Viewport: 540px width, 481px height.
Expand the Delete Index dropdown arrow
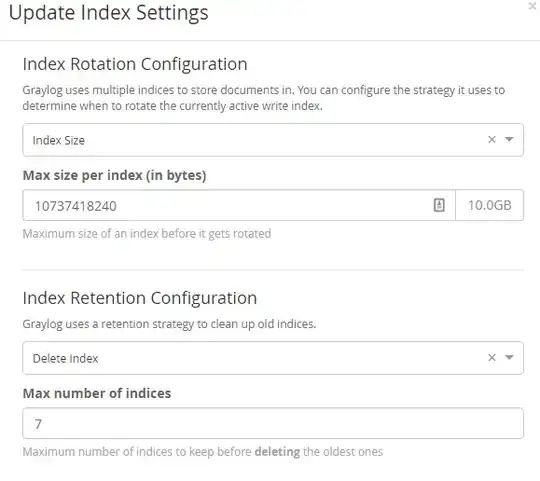[509, 357]
